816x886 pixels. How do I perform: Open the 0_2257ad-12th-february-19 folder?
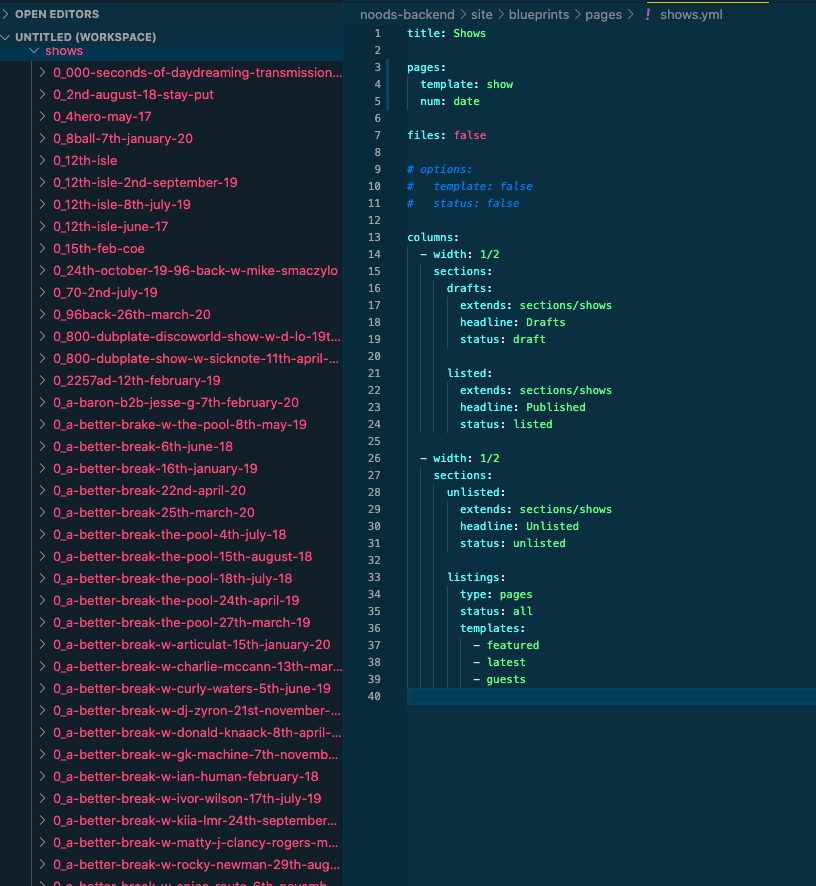pos(136,381)
